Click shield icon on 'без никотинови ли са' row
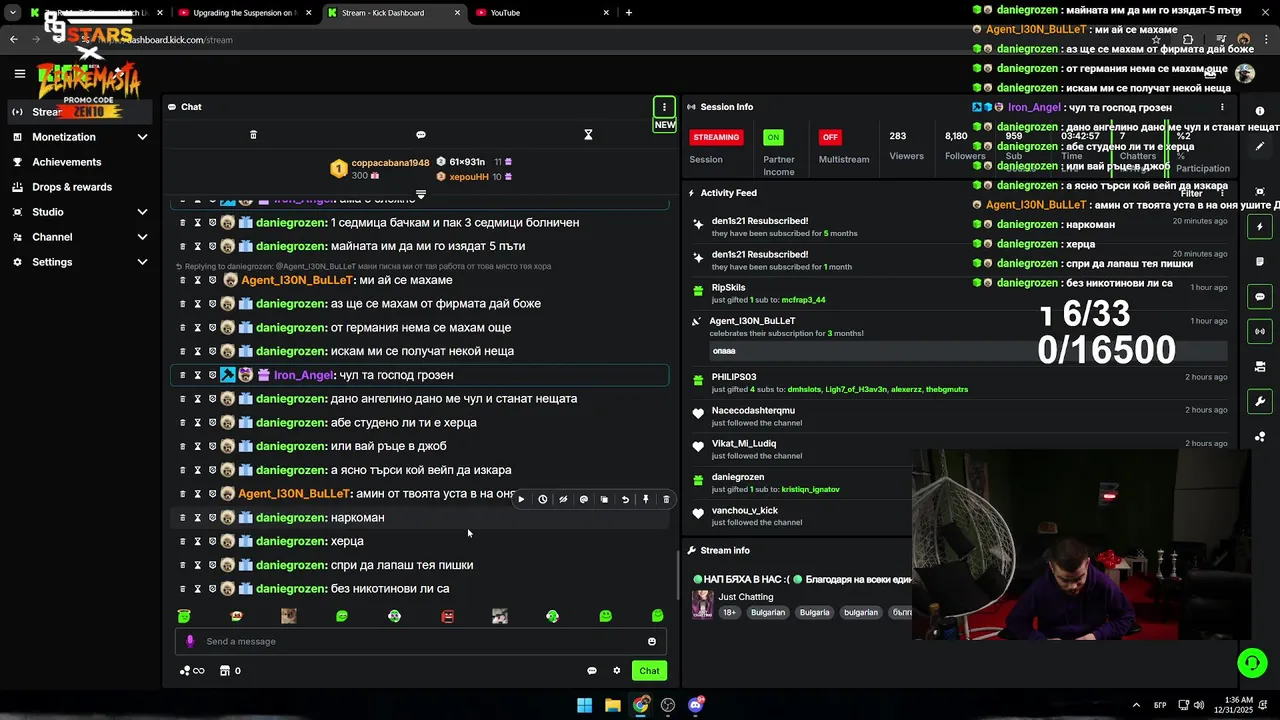 pos(212,589)
